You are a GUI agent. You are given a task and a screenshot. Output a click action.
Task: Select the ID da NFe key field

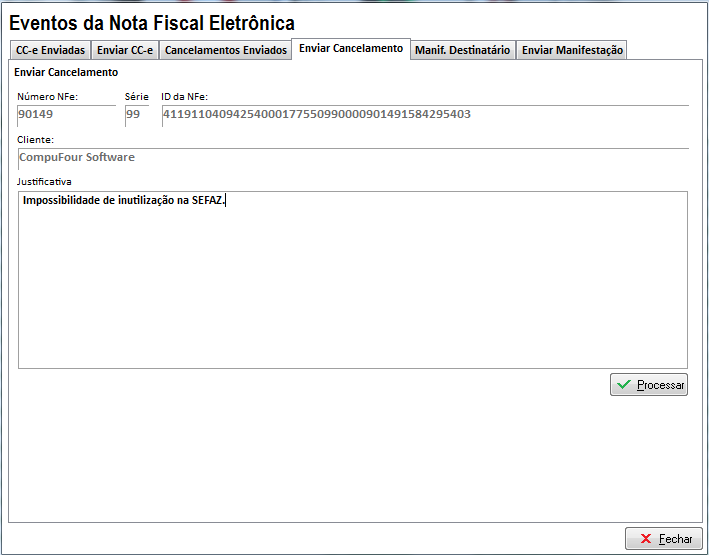coord(424,114)
